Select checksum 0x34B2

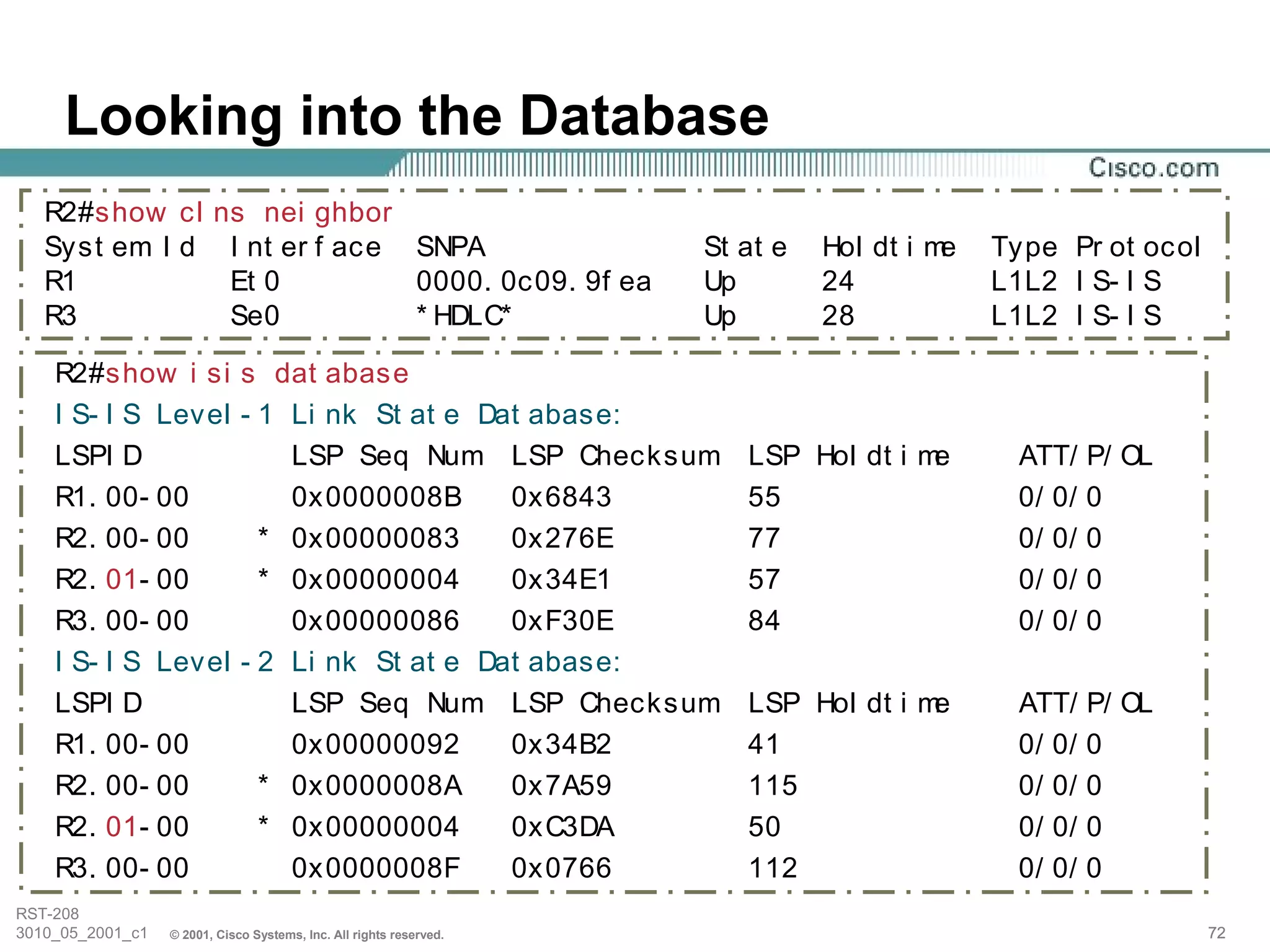click(x=562, y=744)
